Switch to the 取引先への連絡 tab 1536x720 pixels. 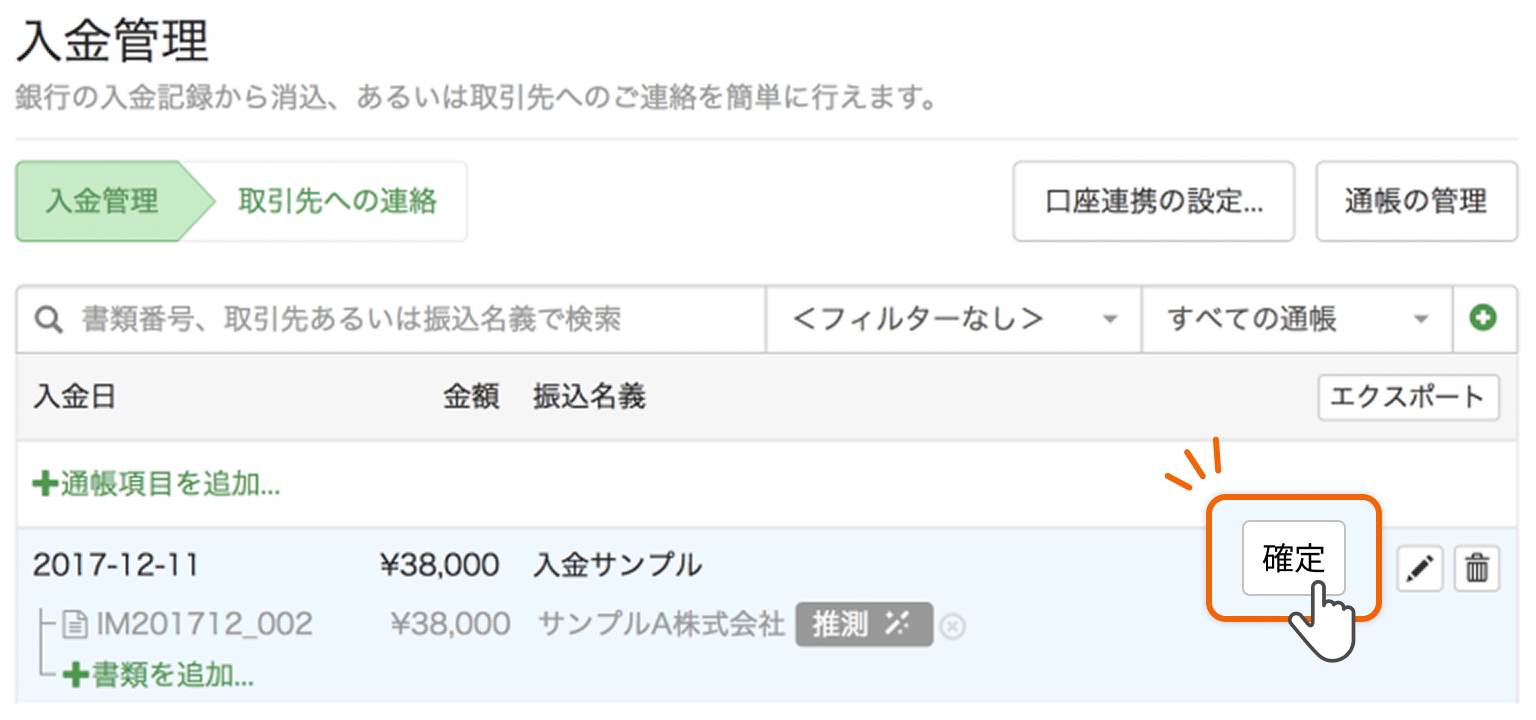pos(335,201)
